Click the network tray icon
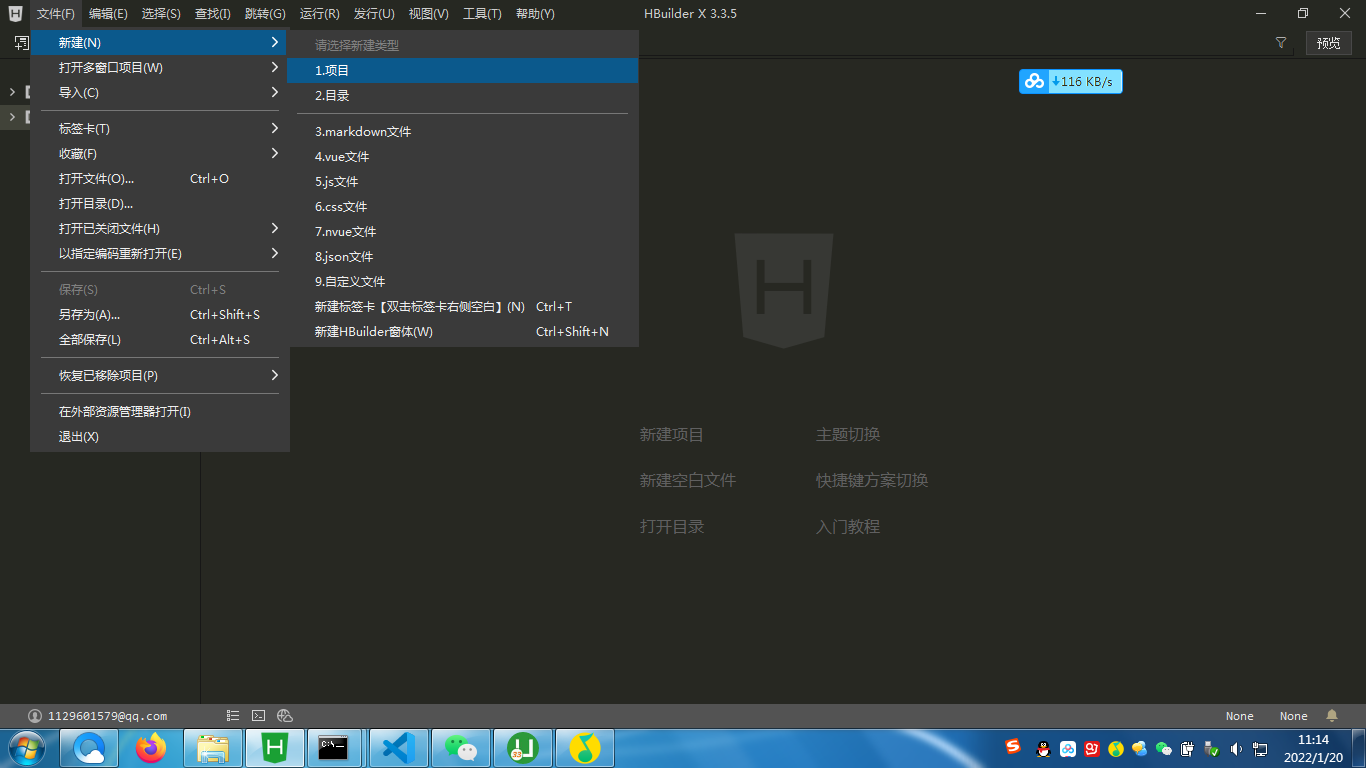The image size is (1366, 768). coord(1260,748)
